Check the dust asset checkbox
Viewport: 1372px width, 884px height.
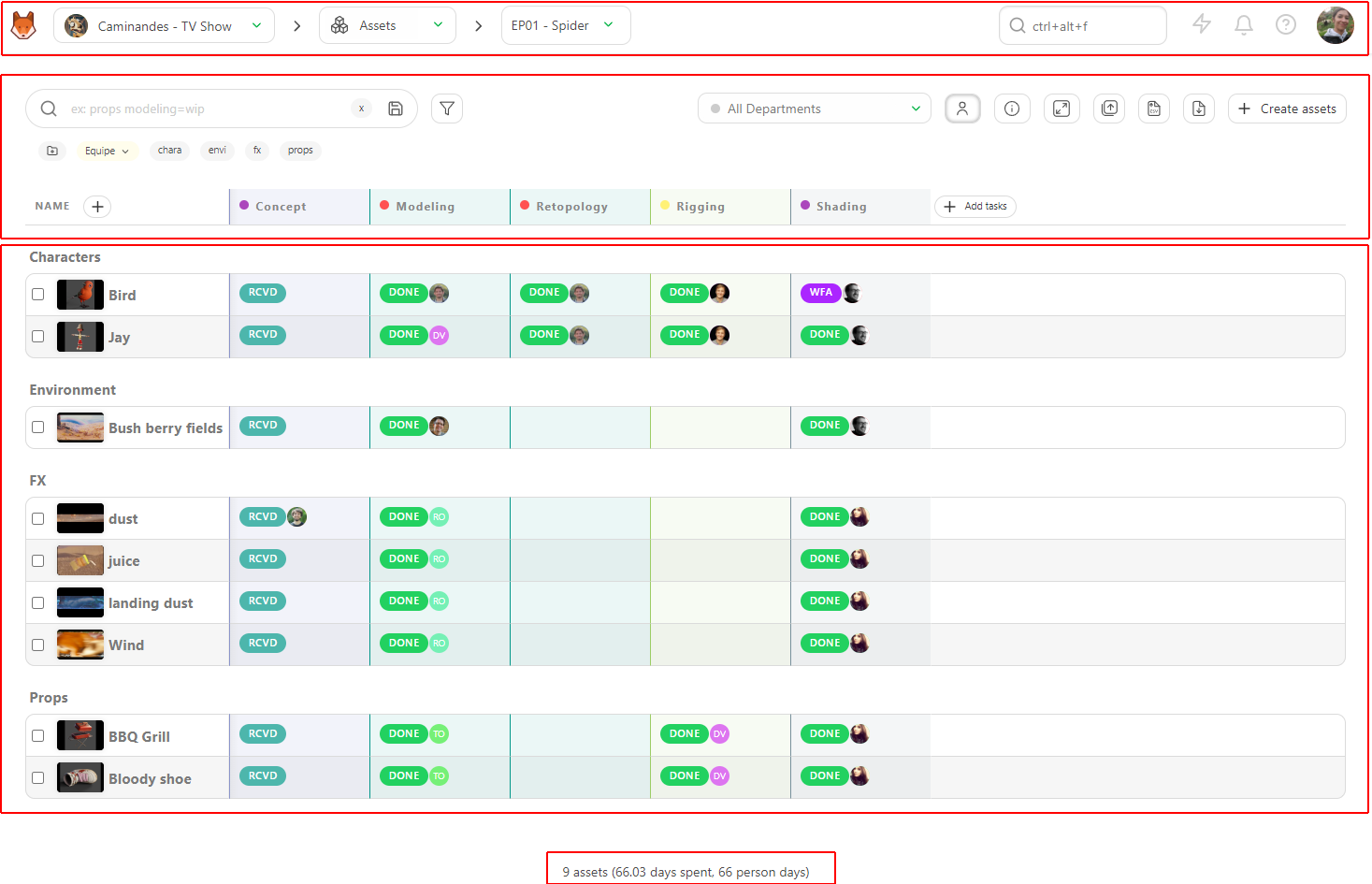[38, 518]
